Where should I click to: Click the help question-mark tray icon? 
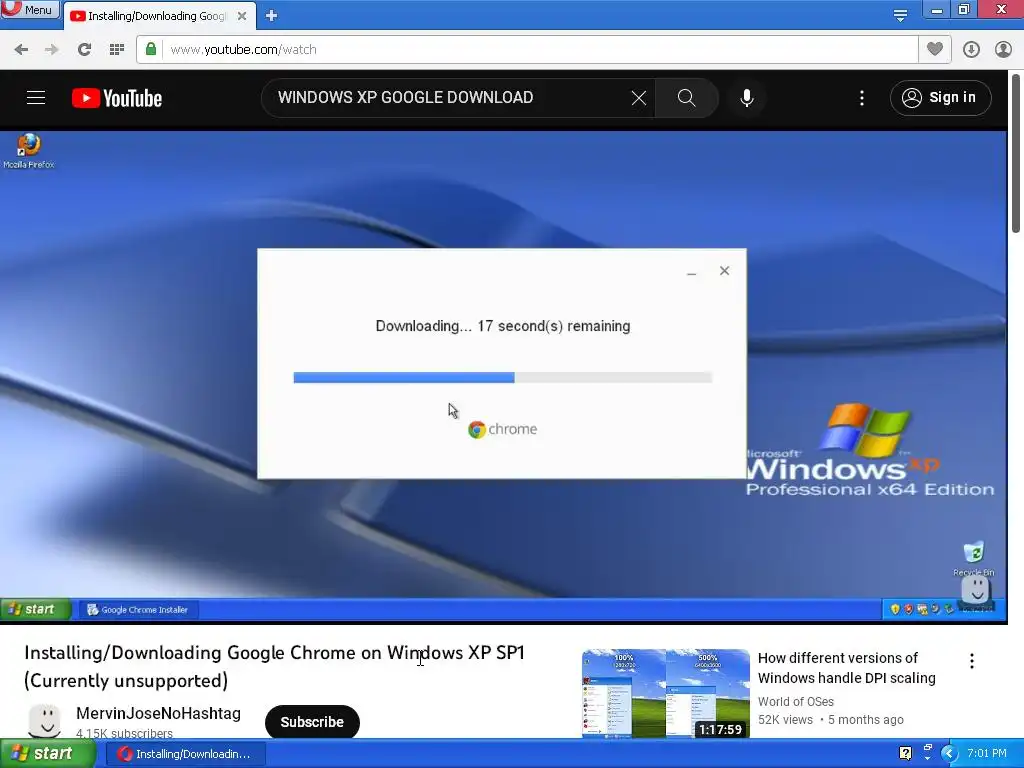tap(905, 753)
